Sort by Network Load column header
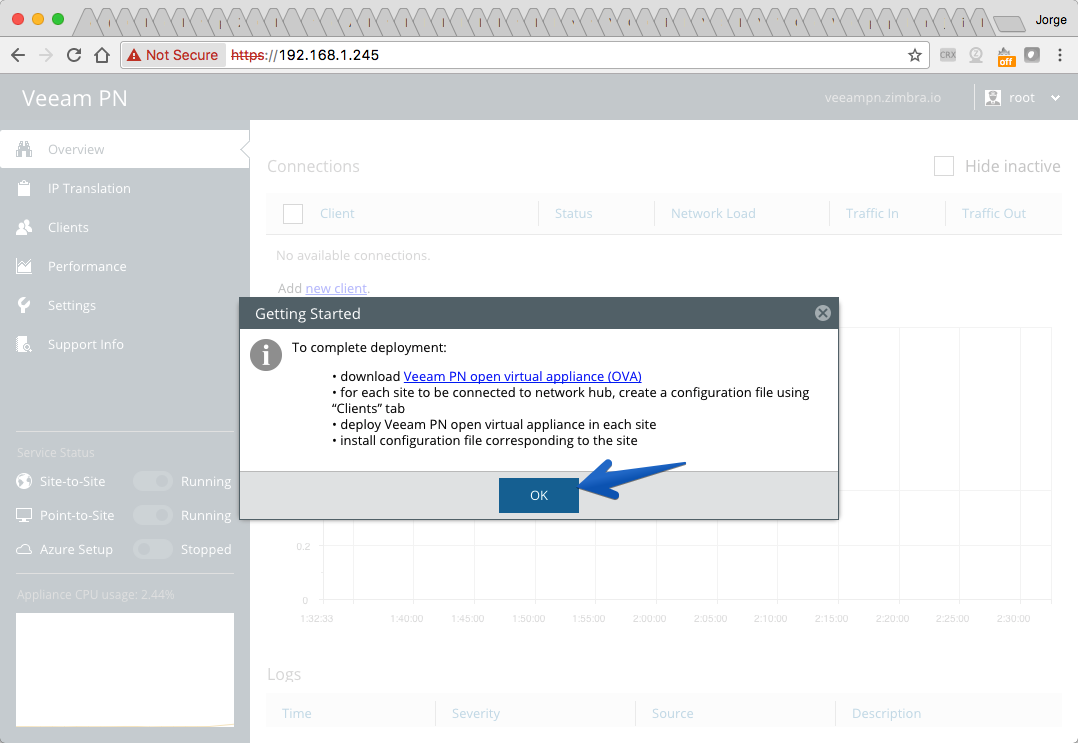The height and width of the screenshot is (743, 1078). 713,214
